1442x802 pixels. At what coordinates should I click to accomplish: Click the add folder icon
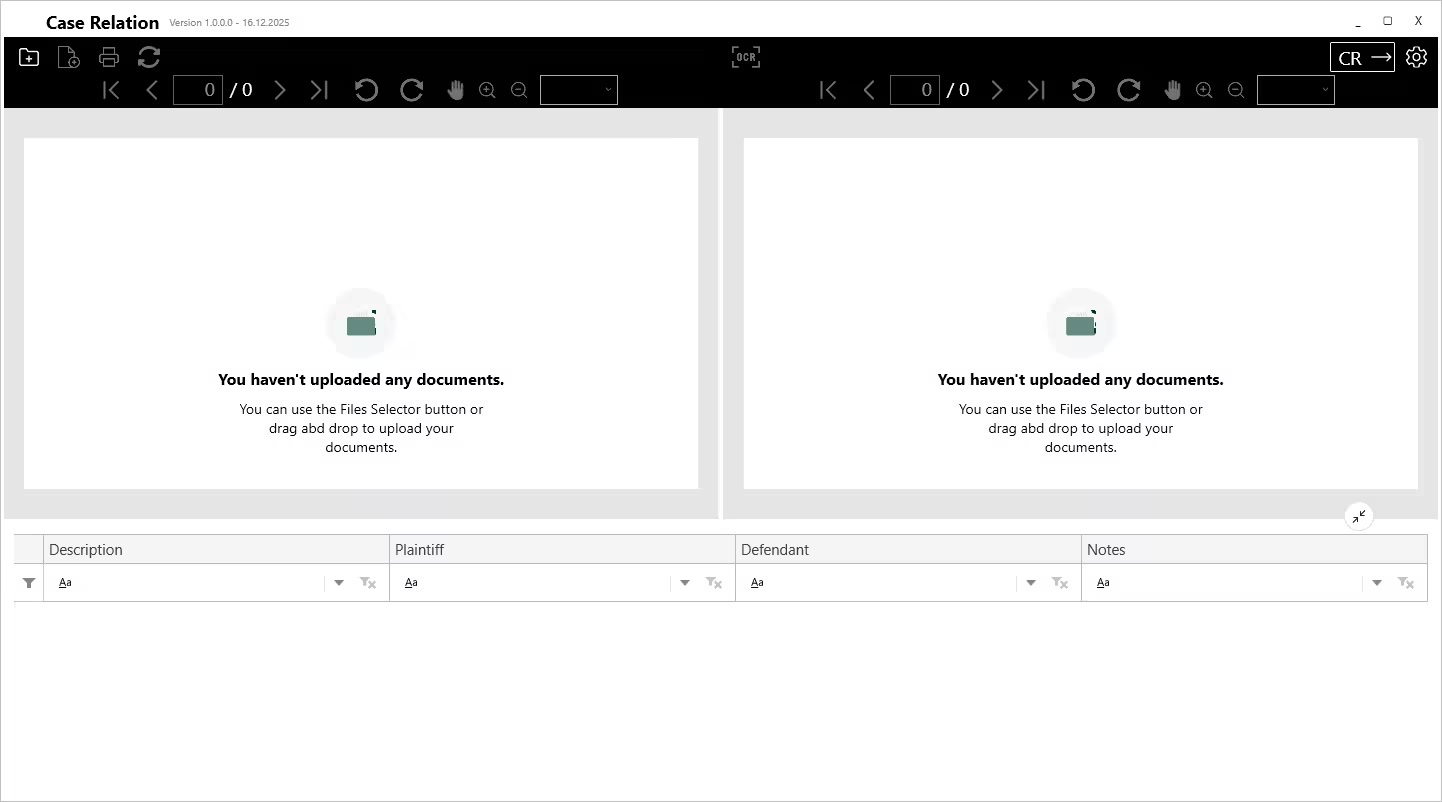pos(29,58)
